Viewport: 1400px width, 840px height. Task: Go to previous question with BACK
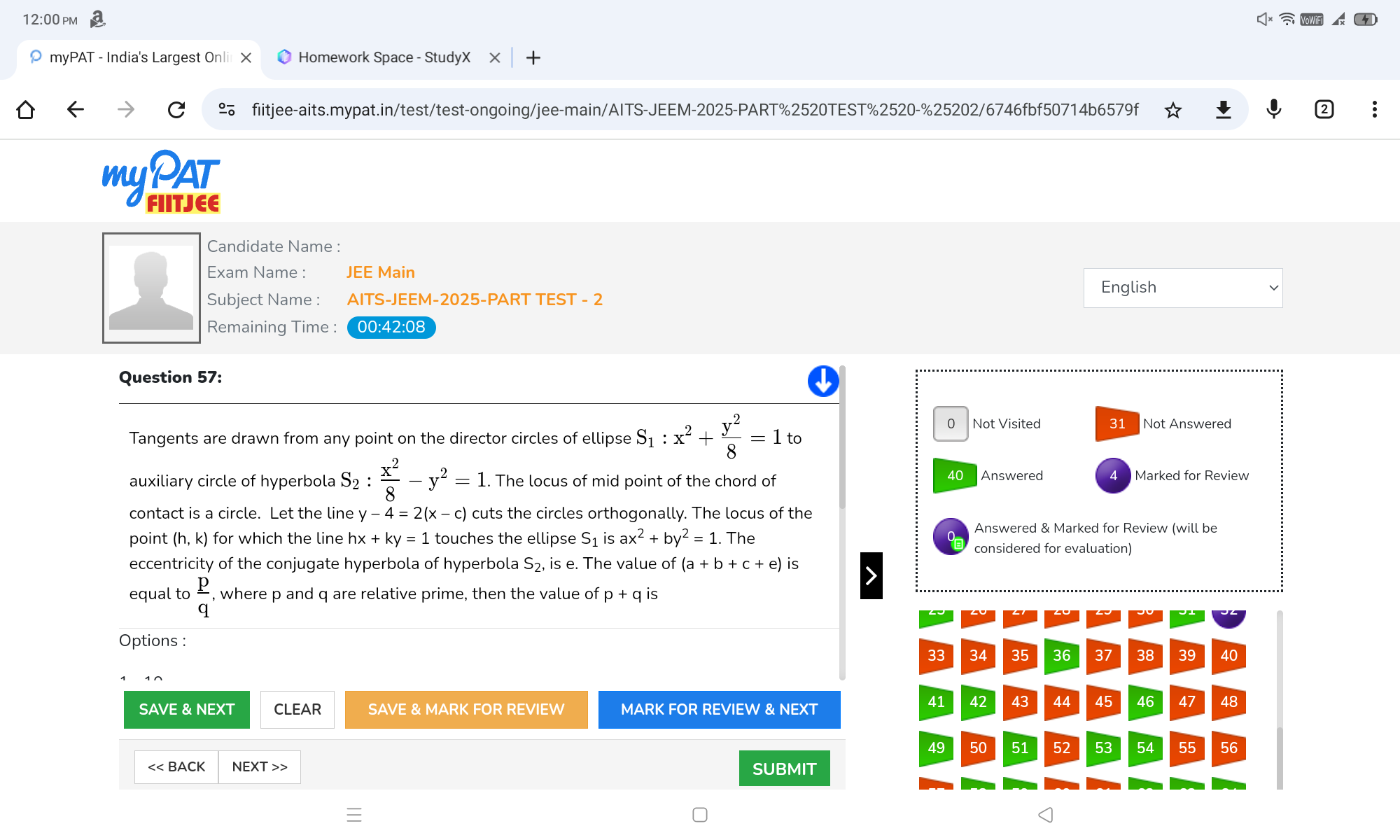(176, 766)
